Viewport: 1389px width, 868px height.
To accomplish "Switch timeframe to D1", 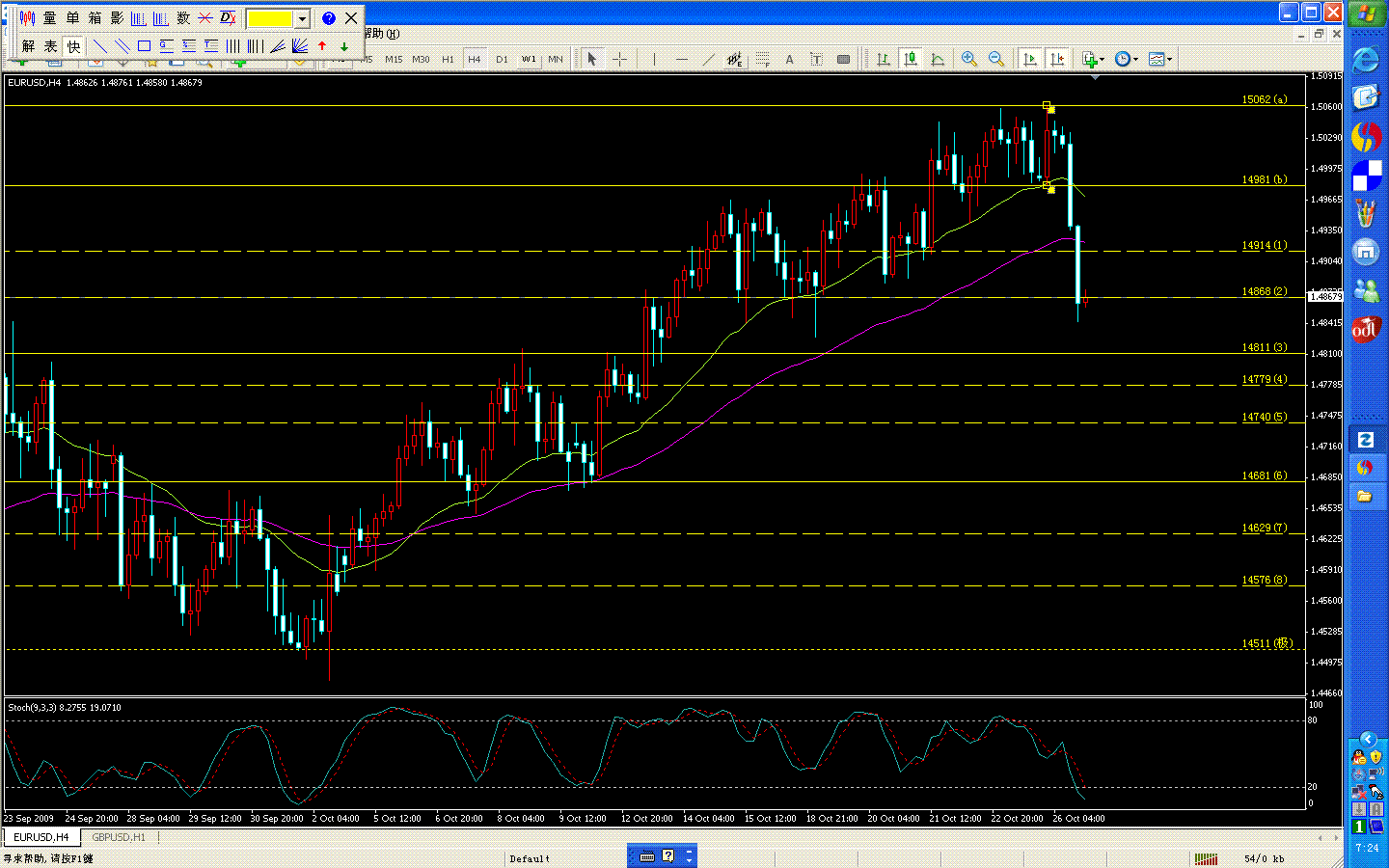I will pyautogui.click(x=502, y=59).
